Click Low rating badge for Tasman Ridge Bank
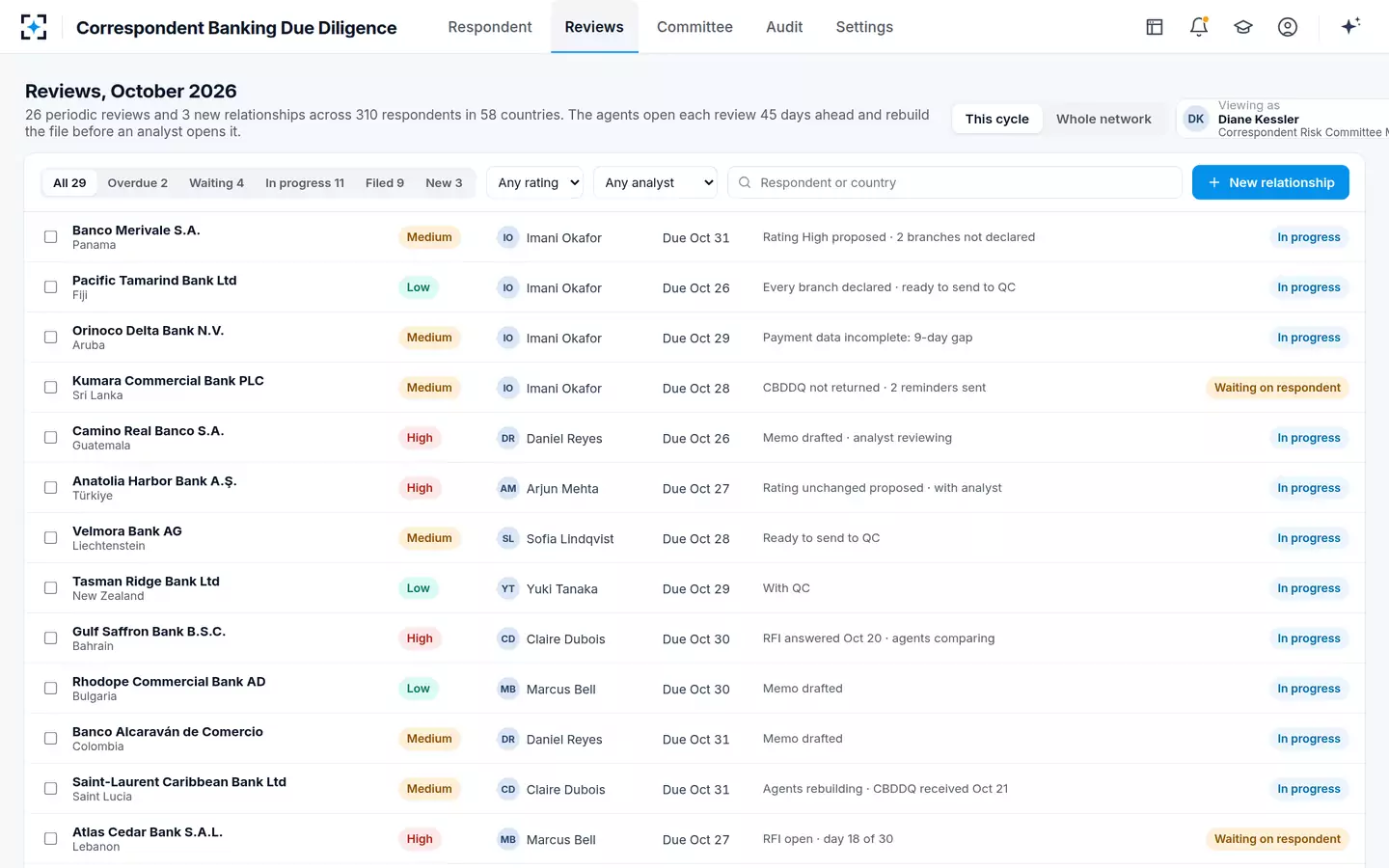The image size is (1389, 868). pyautogui.click(x=418, y=588)
